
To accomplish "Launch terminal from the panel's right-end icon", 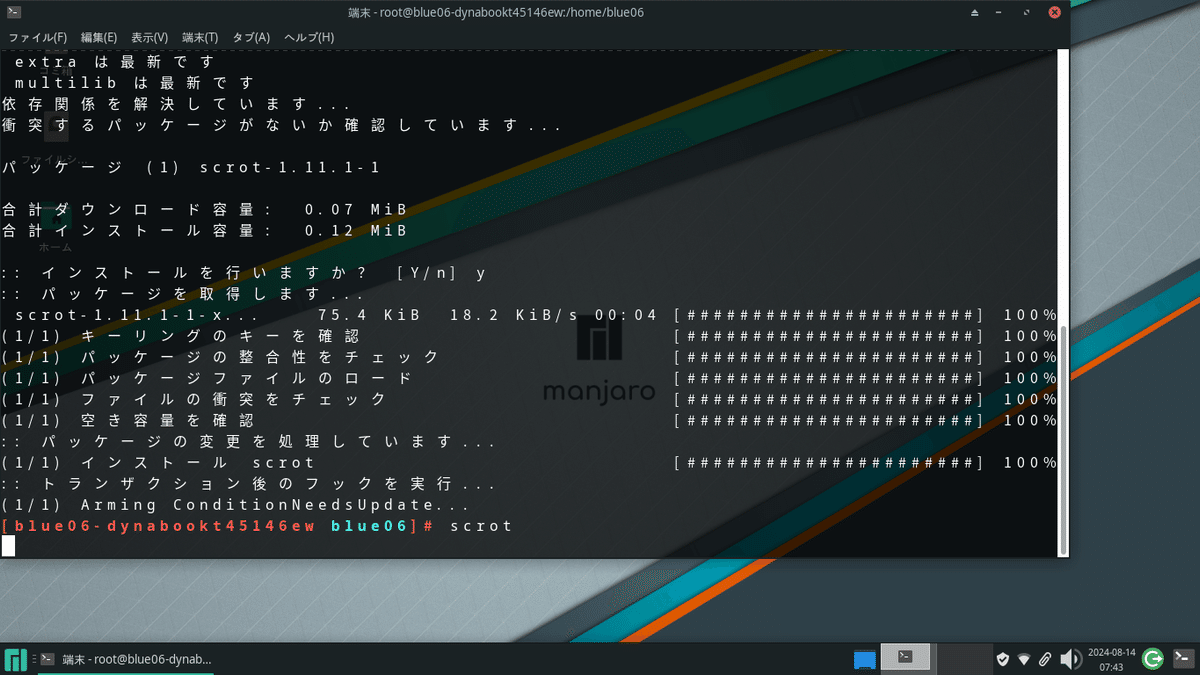I will [1183, 658].
